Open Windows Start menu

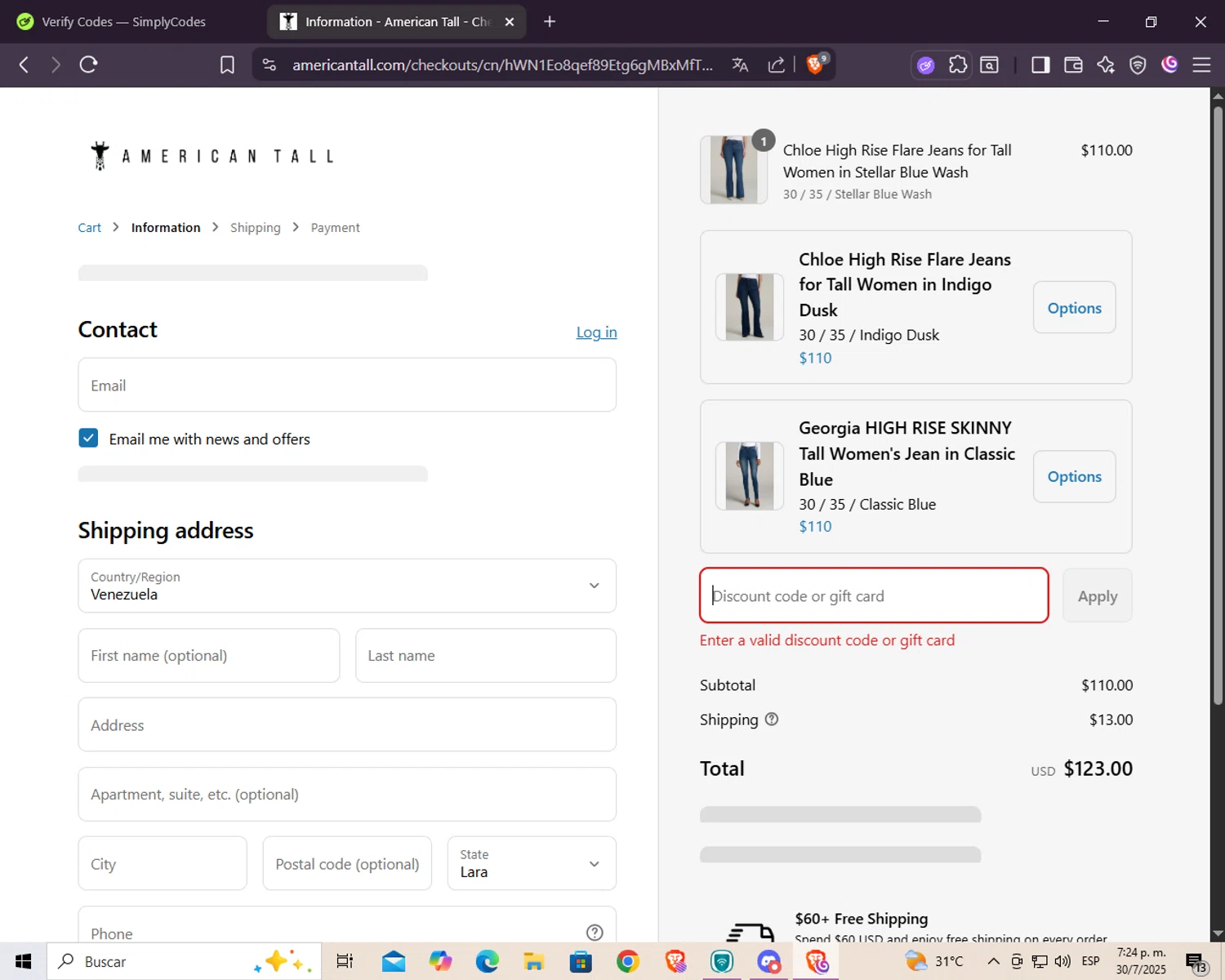23,961
